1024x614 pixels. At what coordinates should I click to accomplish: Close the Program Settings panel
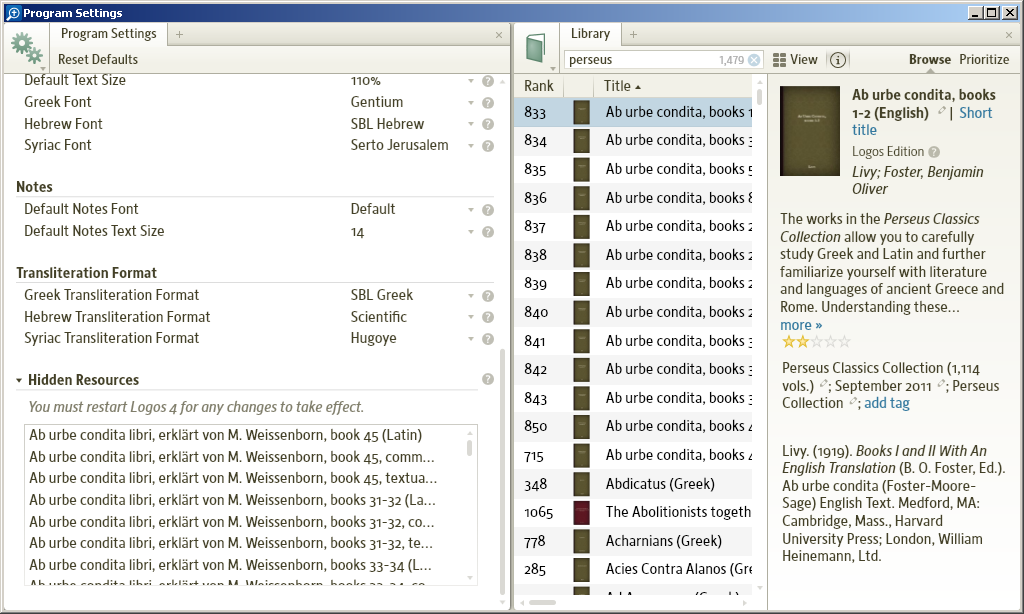click(499, 35)
